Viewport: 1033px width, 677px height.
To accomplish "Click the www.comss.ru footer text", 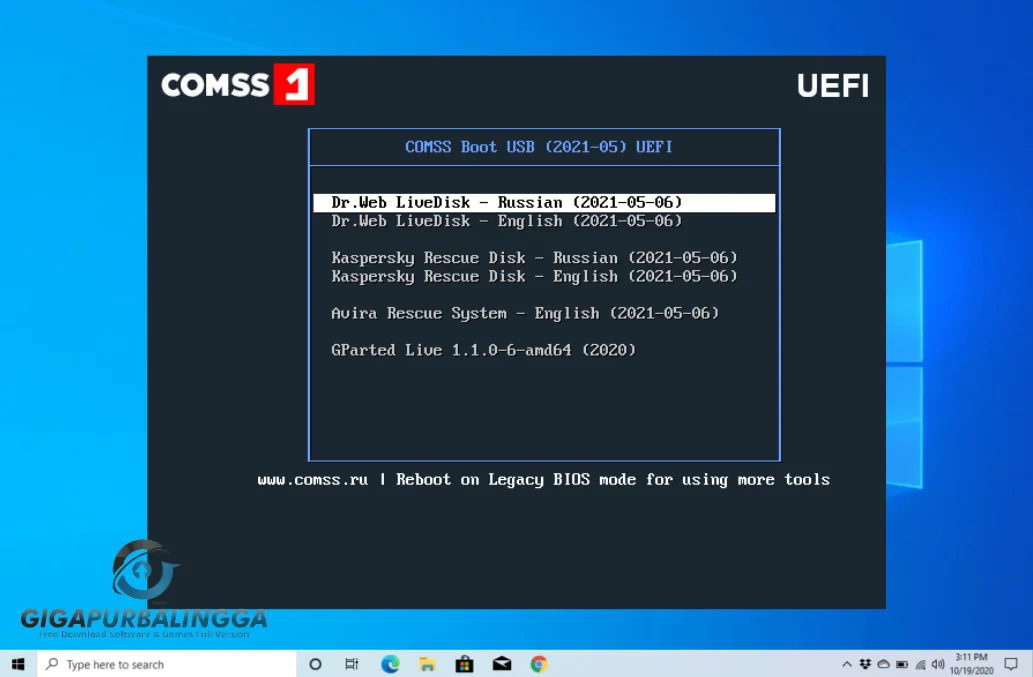I will coord(313,479).
